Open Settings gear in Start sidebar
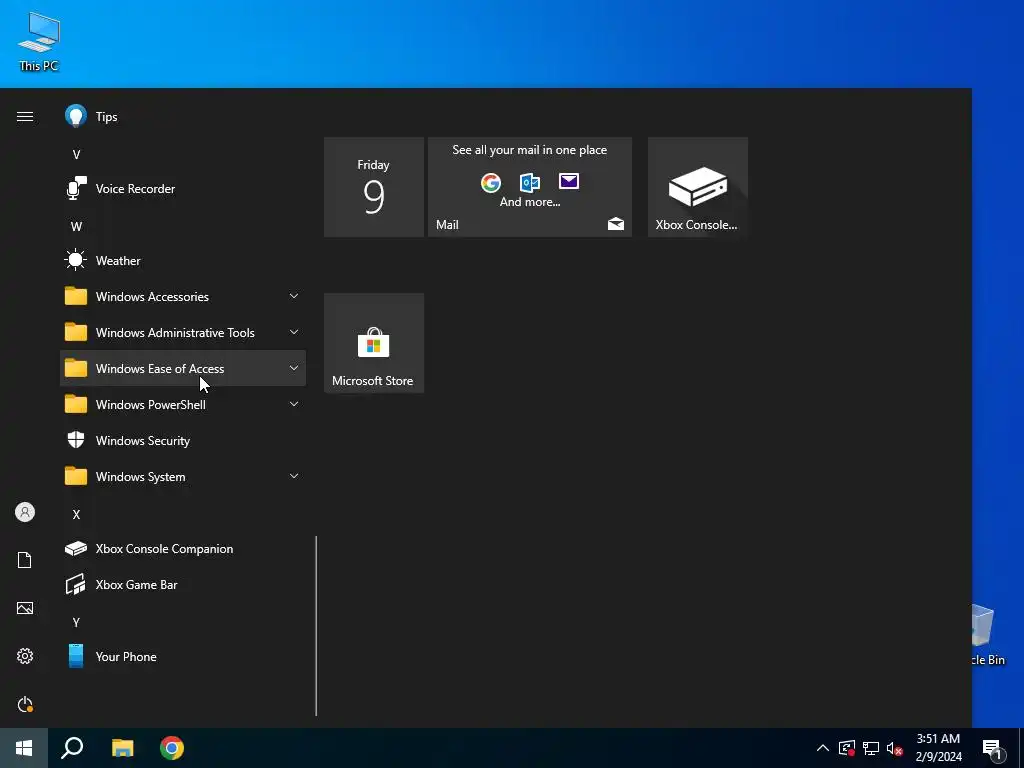Viewport: 1024px width, 768px height. click(x=25, y=656)
